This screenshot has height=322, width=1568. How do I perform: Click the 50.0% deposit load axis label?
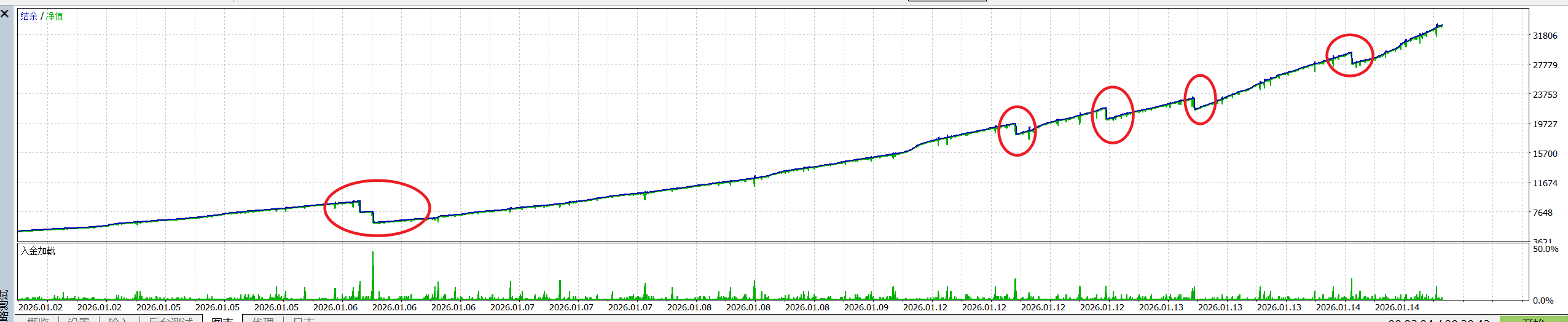click(x=1545, y=249)
